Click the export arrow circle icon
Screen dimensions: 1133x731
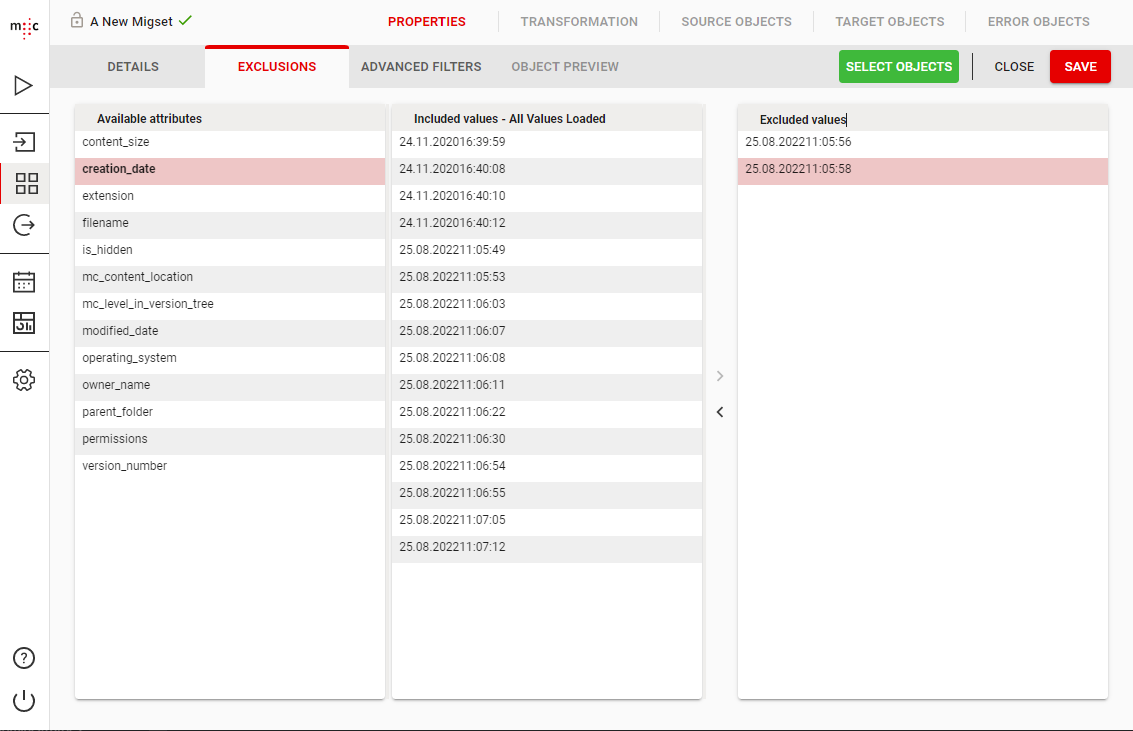[x=24, y=226]
